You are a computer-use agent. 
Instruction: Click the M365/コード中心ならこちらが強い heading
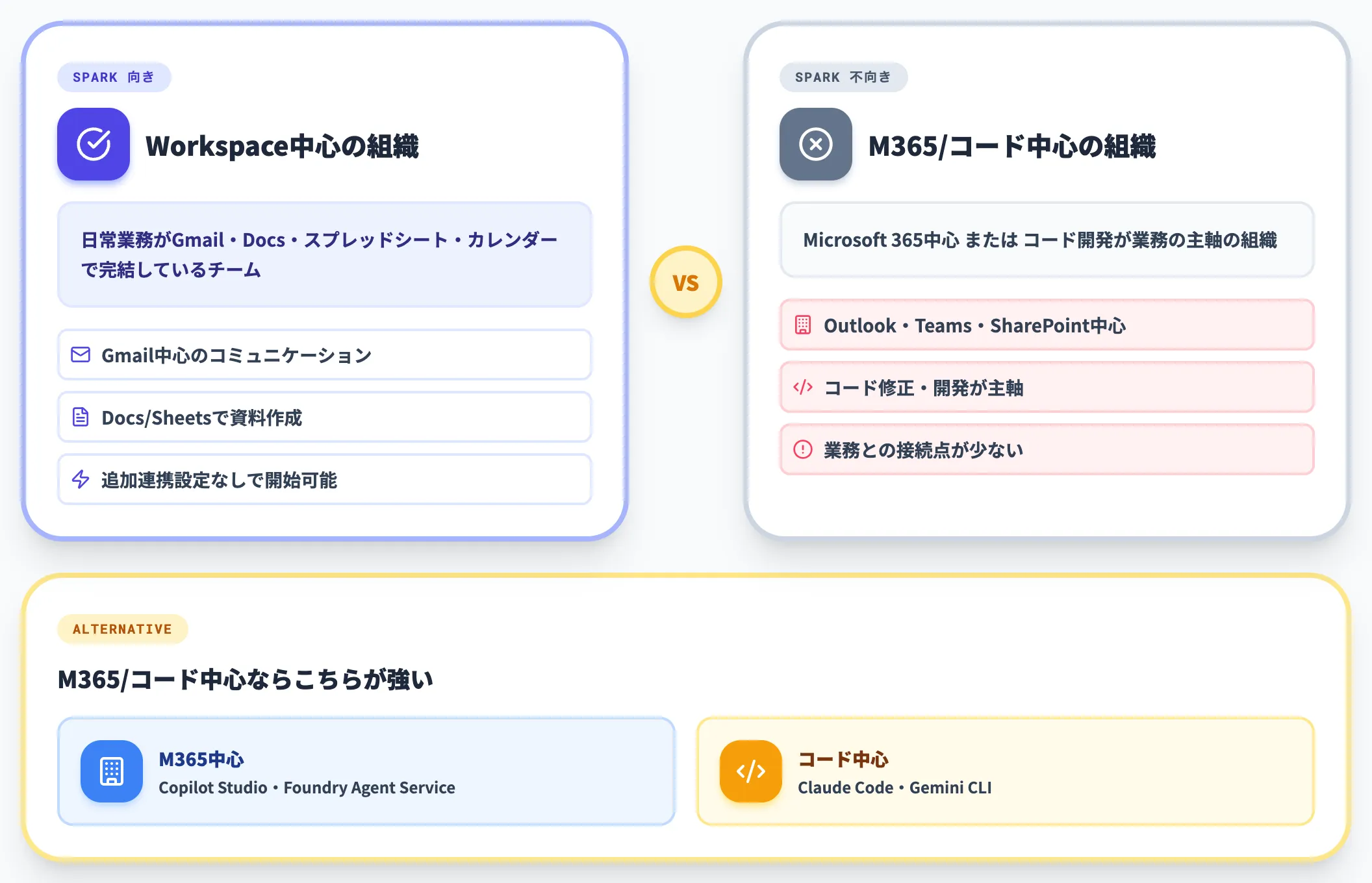[x=246, y=679]
